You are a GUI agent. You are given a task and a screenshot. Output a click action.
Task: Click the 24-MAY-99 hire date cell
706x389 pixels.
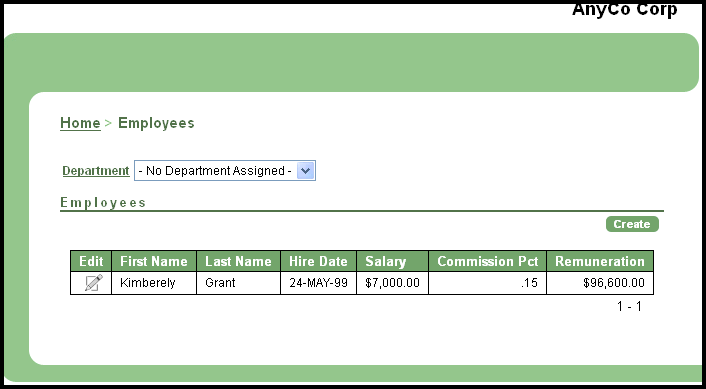318,283
